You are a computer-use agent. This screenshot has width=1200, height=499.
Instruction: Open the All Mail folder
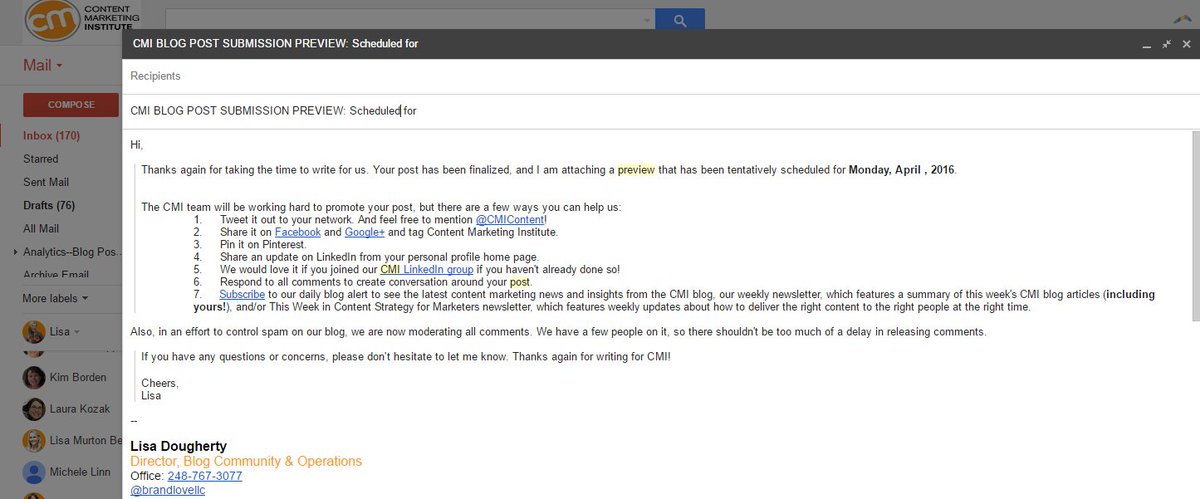(x=41, y=229)
